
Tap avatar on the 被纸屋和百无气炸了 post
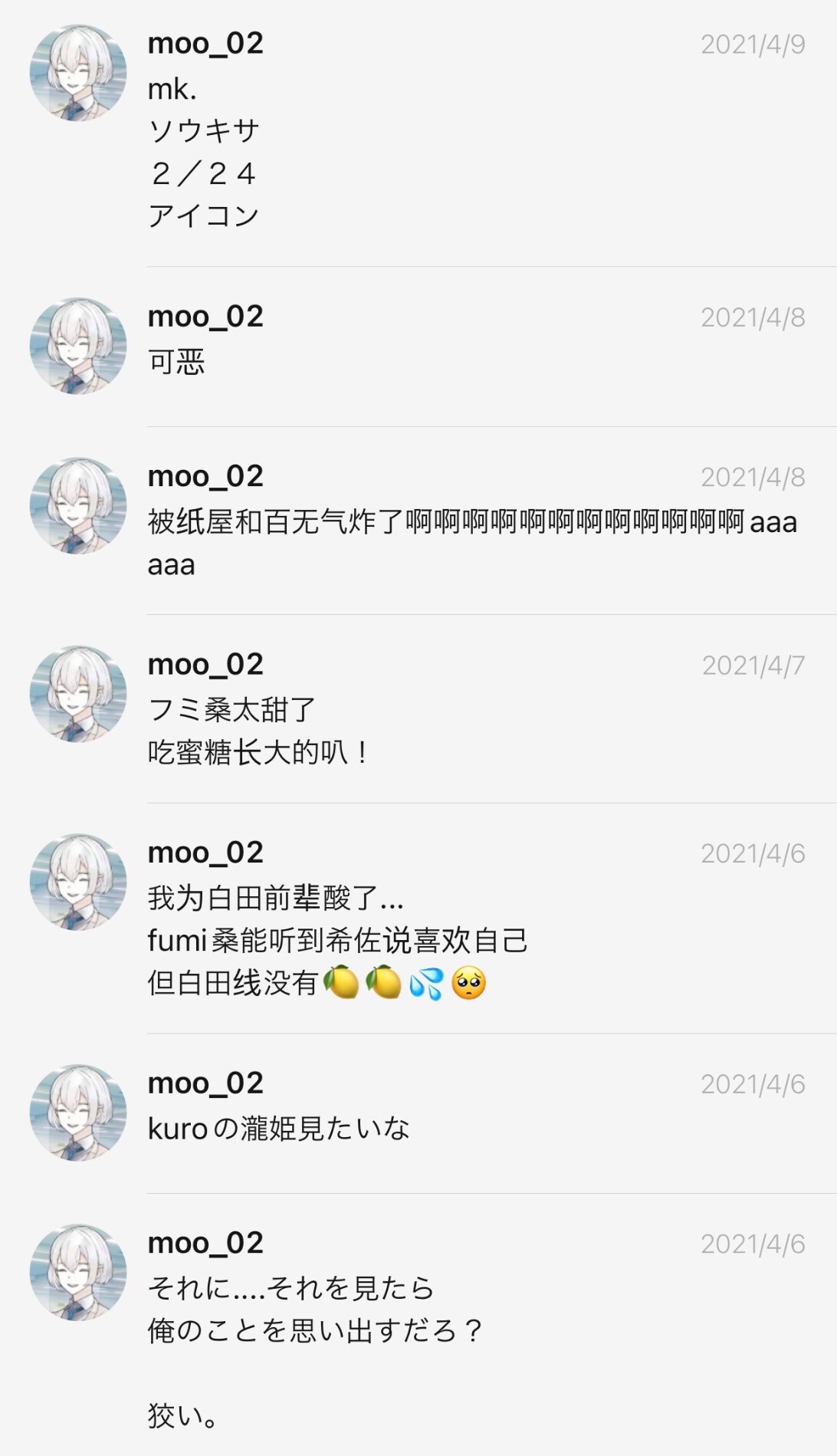pyautogui.click(x=78, y=506)
